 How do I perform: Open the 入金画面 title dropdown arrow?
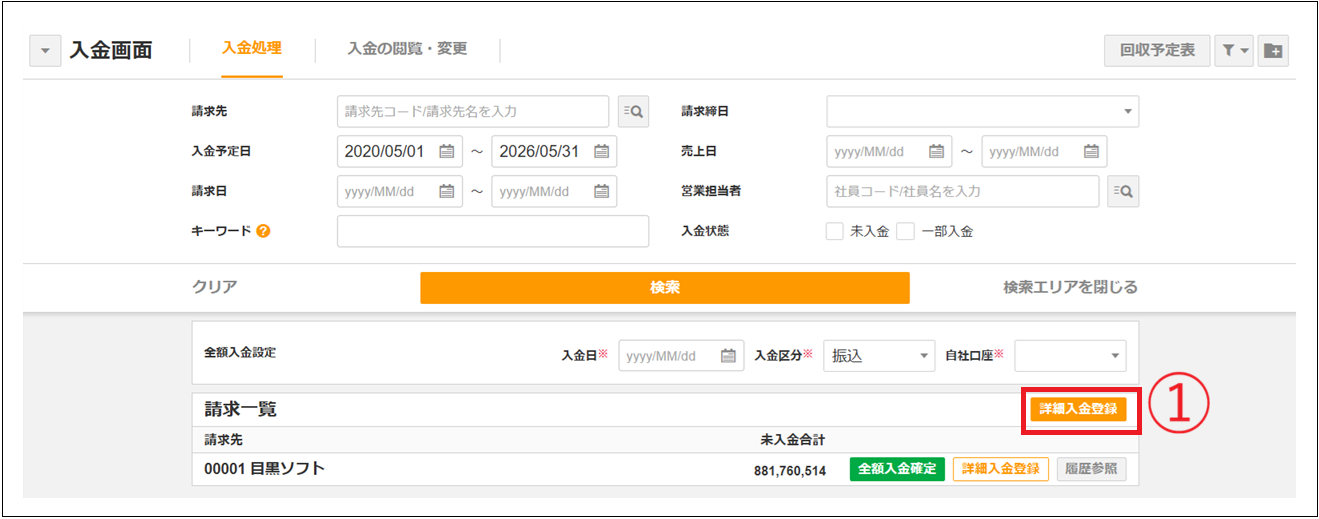coord(45,51)
